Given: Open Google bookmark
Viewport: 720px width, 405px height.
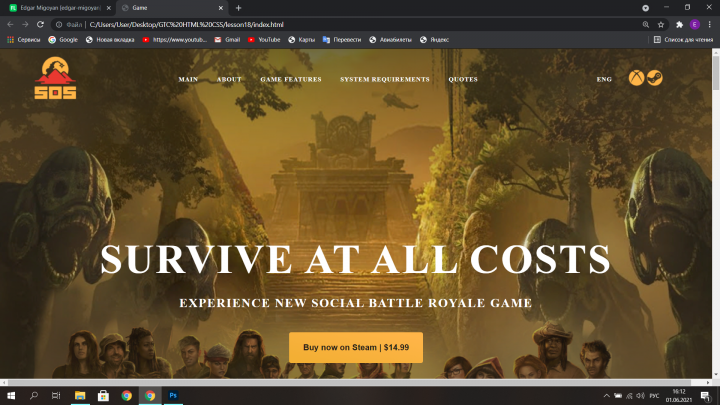Looking at the screenshot, I should tap(63, 40).
